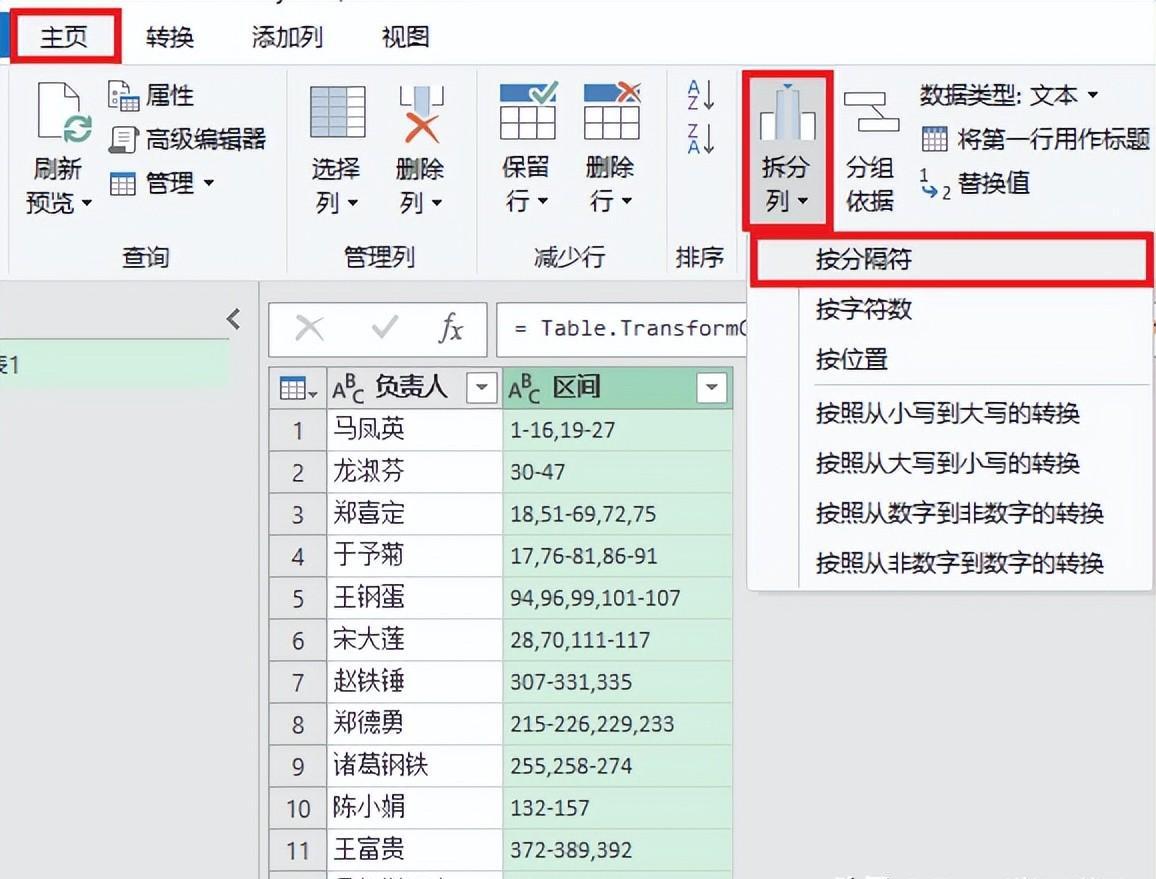This screenshot has height=879, width=1156.
Task: Open the 主页 ribbon tab
Action: click(64, 36)
